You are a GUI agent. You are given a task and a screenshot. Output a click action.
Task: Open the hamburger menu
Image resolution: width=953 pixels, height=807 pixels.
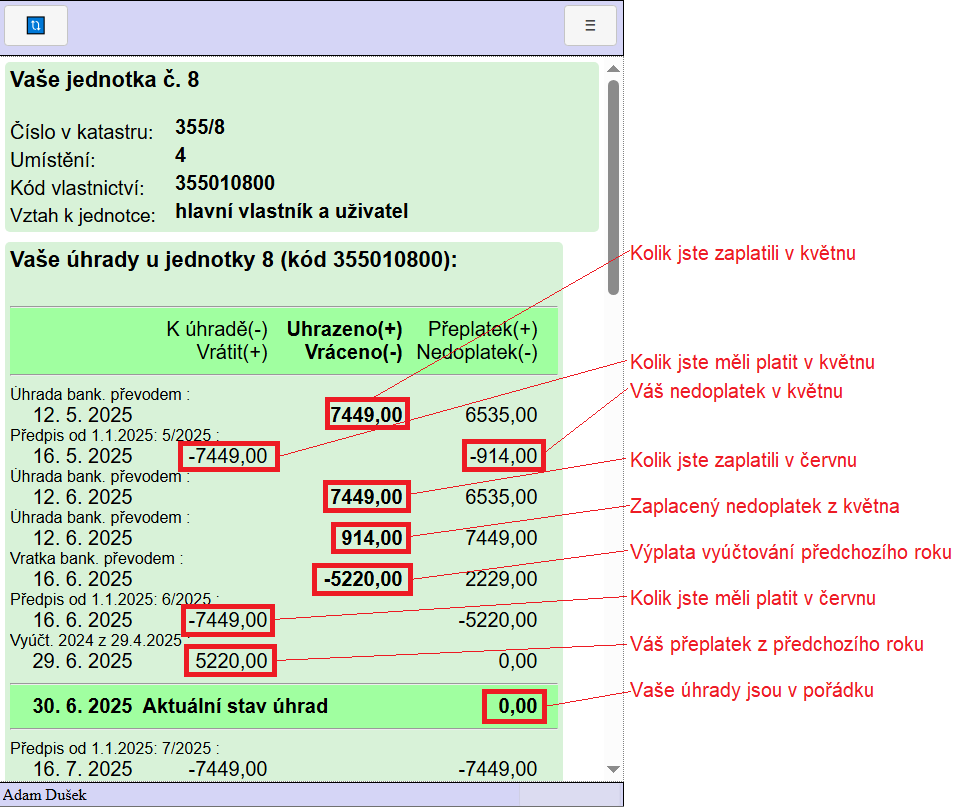(x=590, y=26)
